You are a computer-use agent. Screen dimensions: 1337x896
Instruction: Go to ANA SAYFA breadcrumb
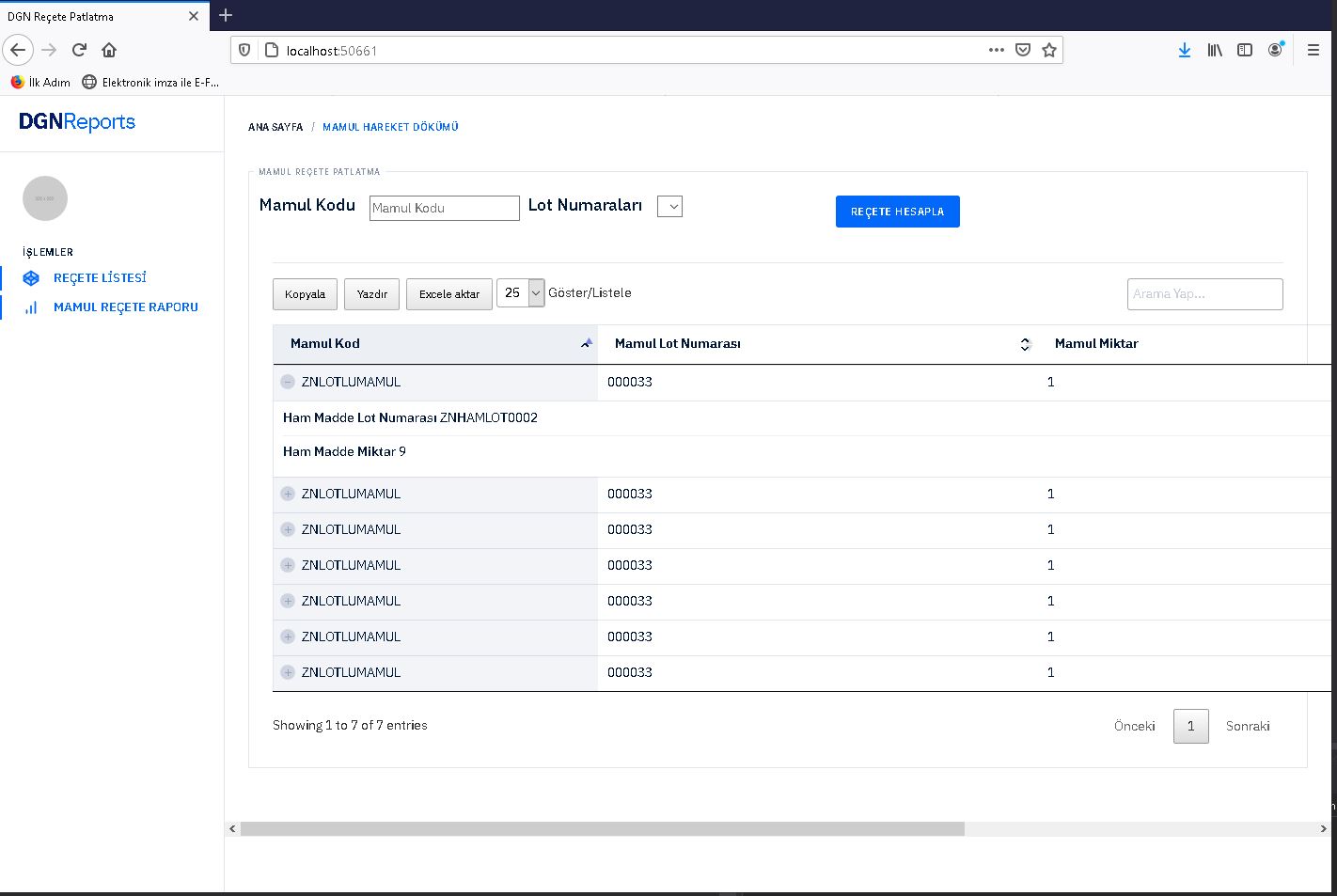point(275,127)
